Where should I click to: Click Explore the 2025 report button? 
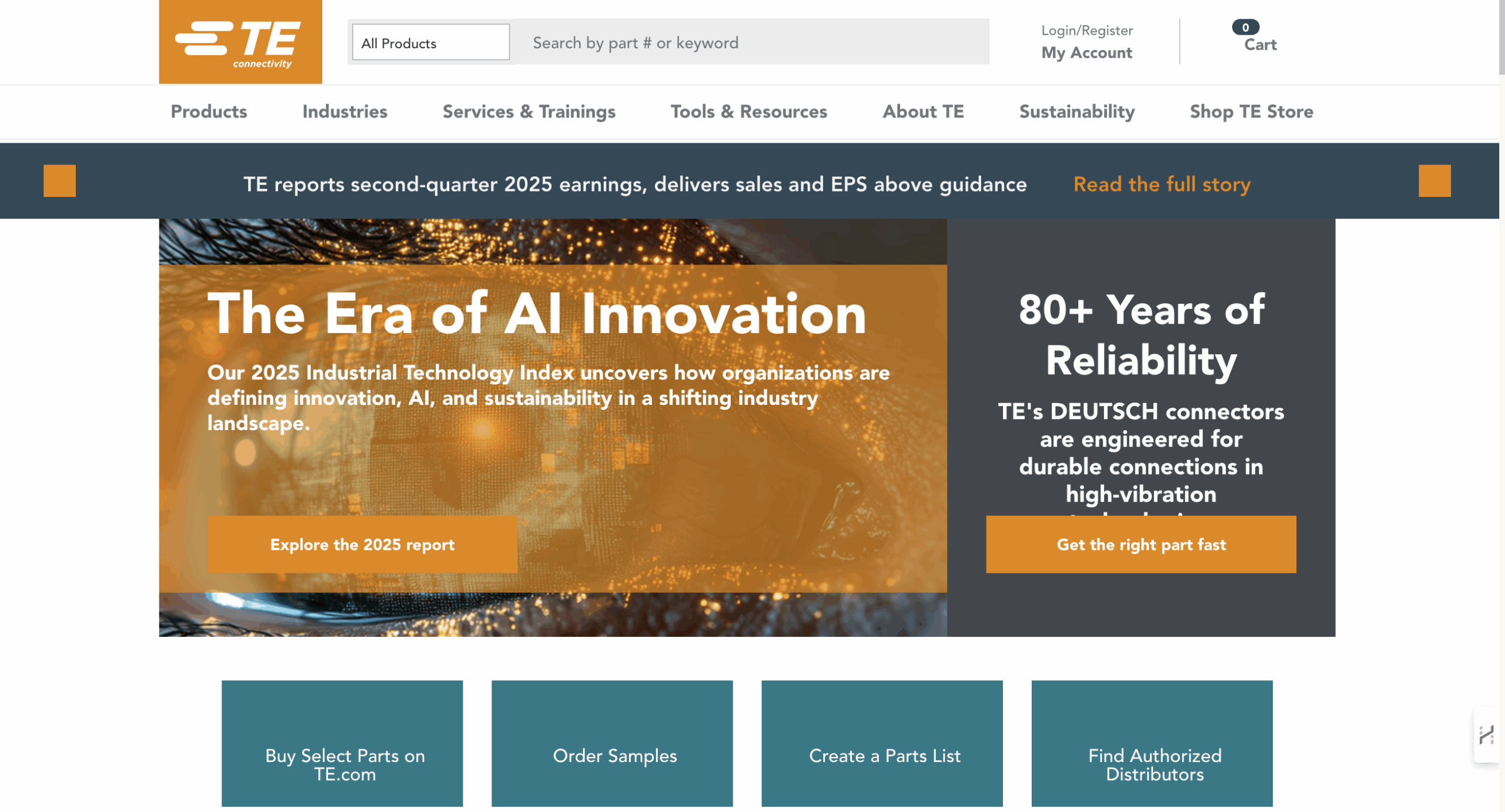(362, 544)
